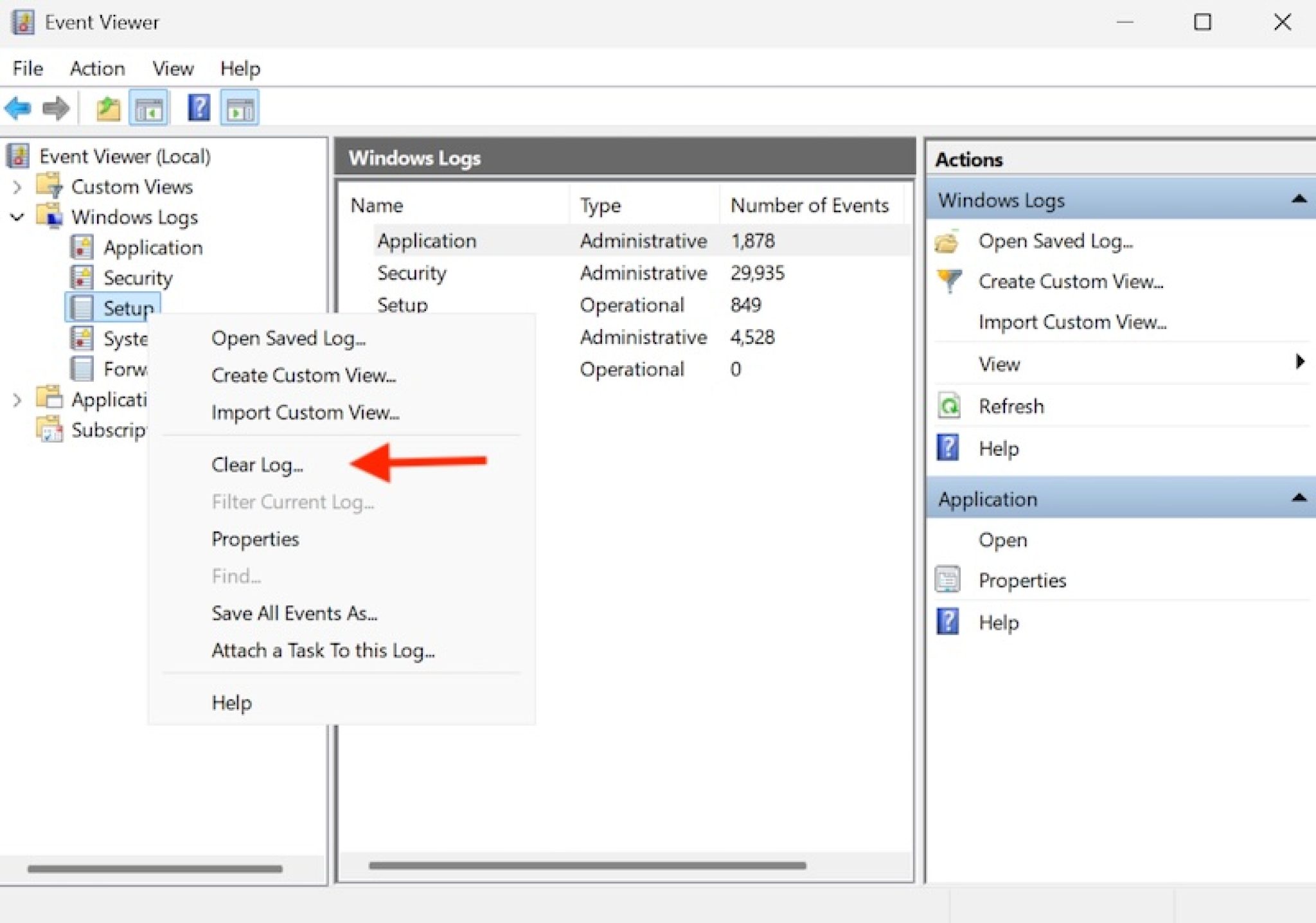Click the Forward arrow toolbar icon
The image size is (1316, 923).
coord(56,108)
